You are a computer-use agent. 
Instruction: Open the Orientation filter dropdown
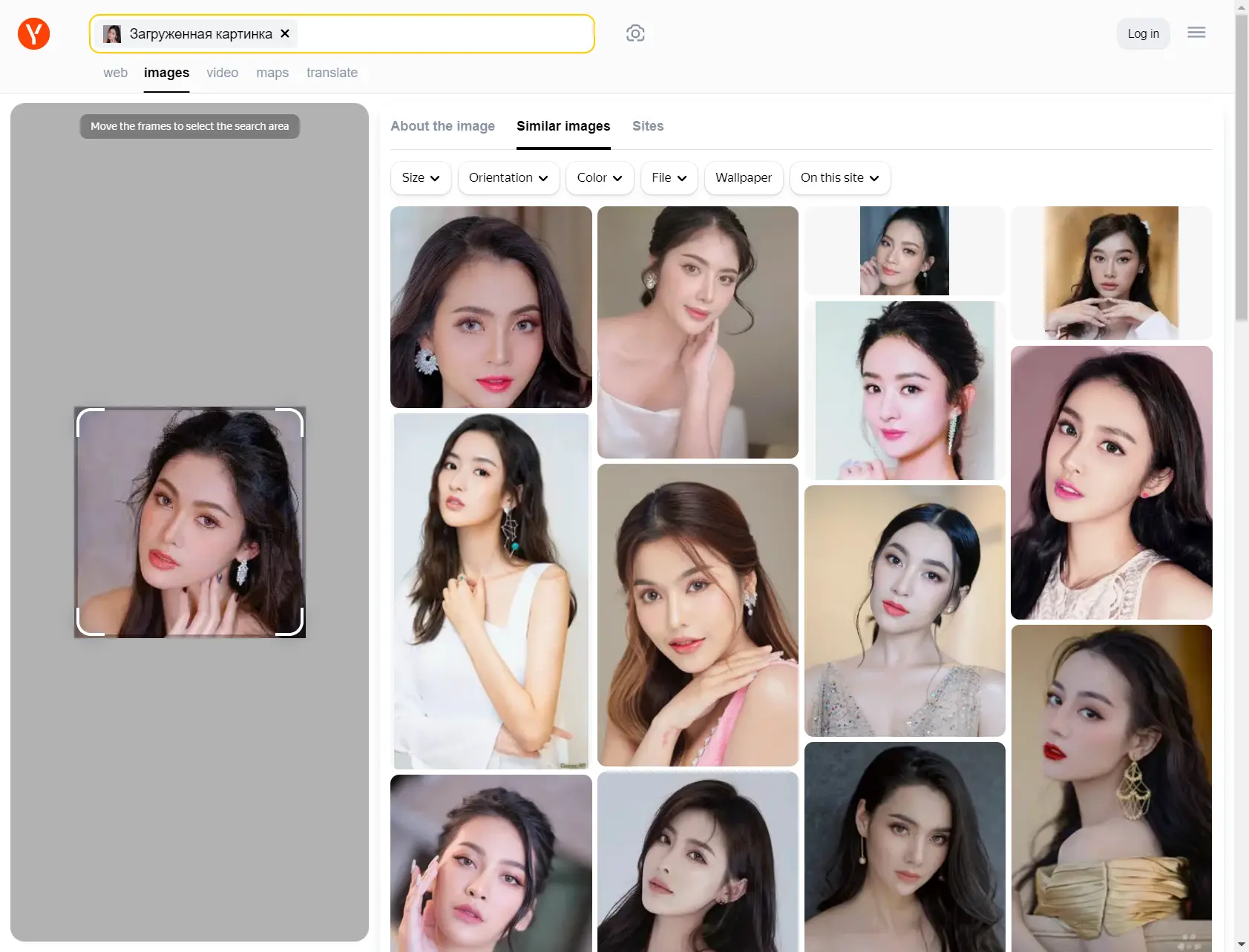point(508,178)
